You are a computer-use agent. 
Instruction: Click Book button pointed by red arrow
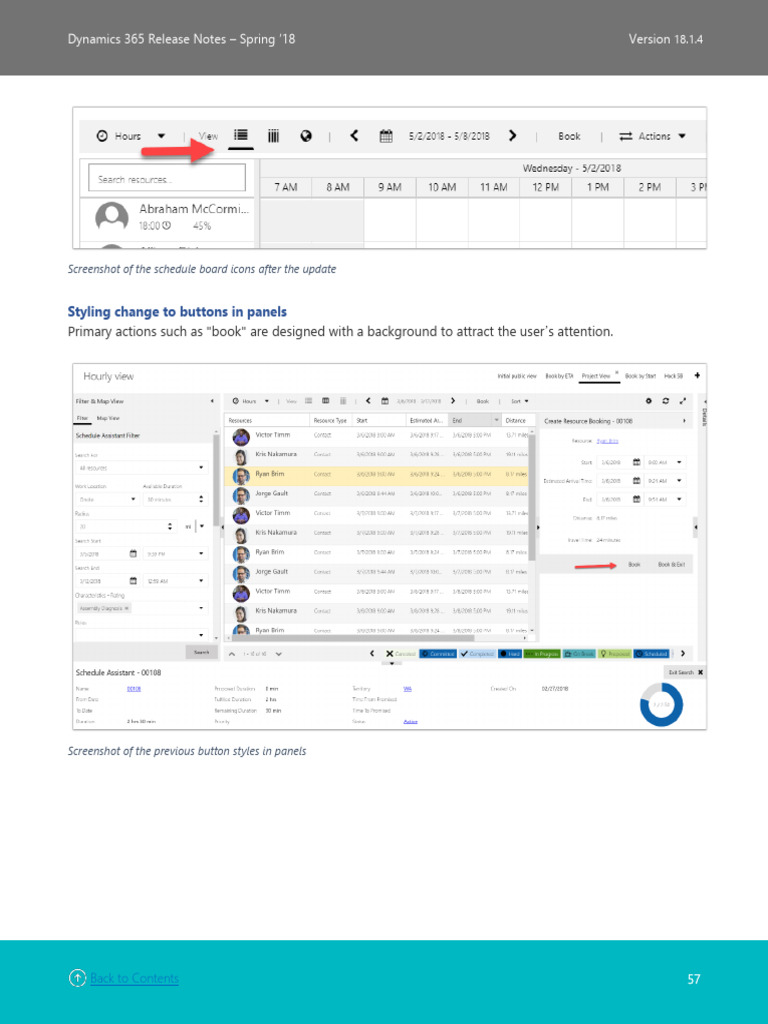tap(634, 564)
